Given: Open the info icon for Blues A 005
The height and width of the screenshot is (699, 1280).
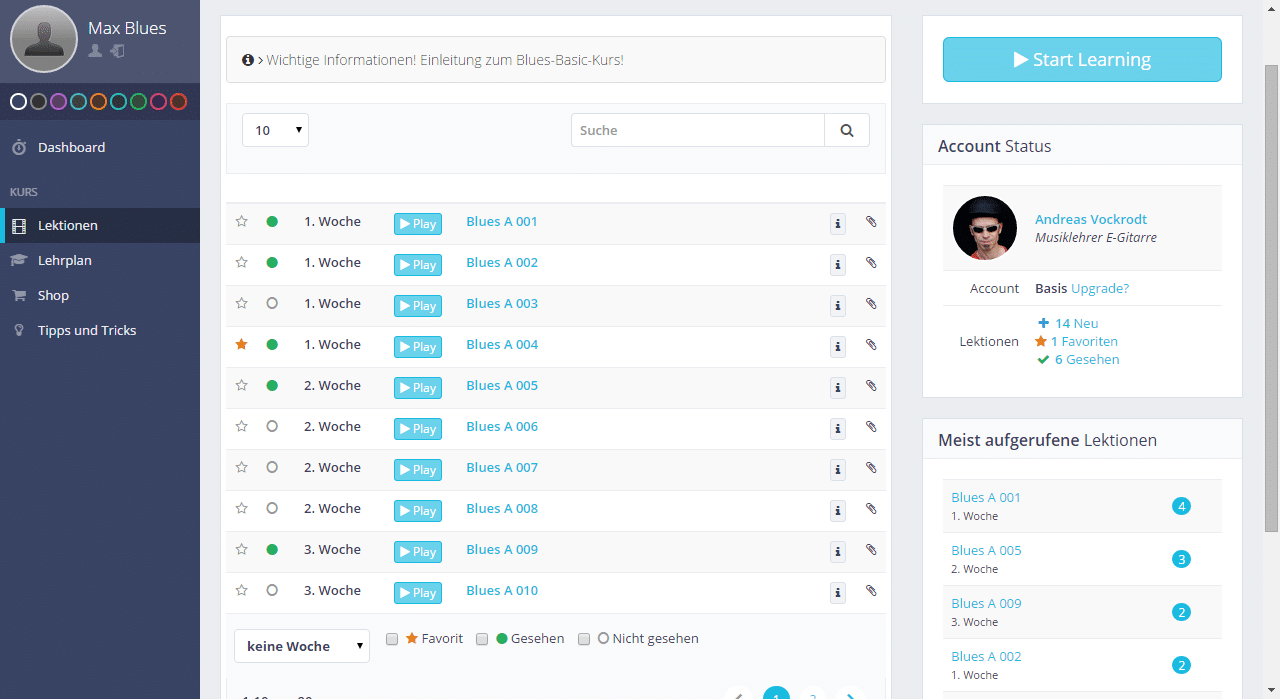Looking at the screenshot, I should pos(838,387).
